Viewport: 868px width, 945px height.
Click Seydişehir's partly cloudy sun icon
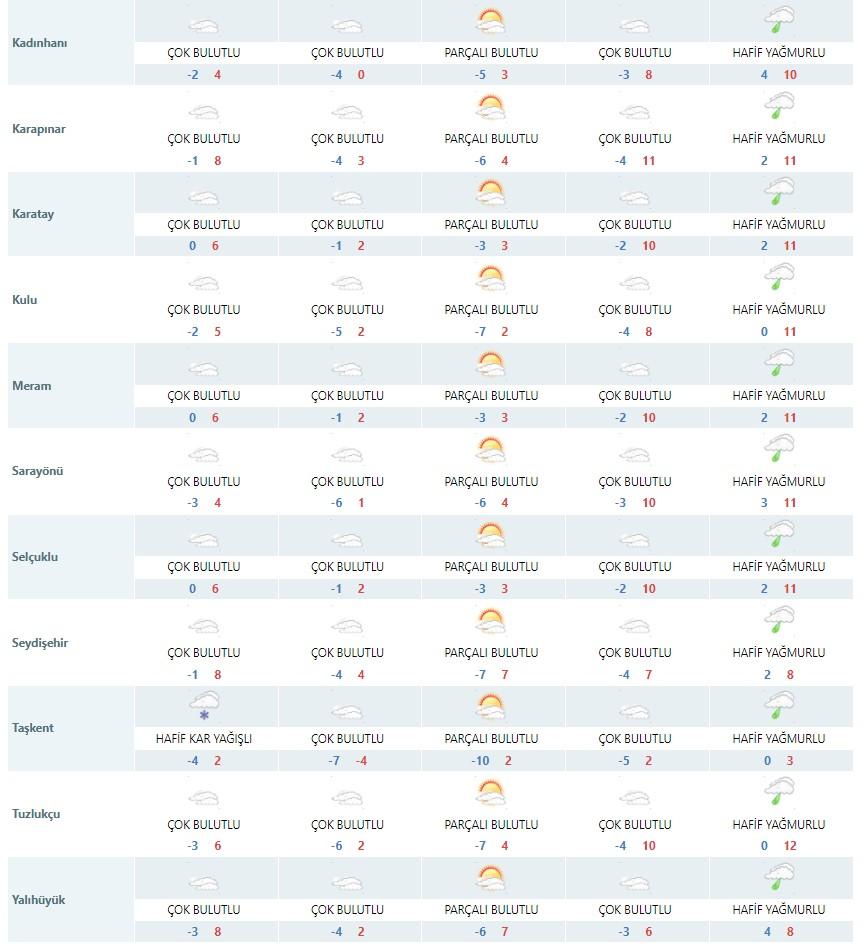tap(491, 622)
